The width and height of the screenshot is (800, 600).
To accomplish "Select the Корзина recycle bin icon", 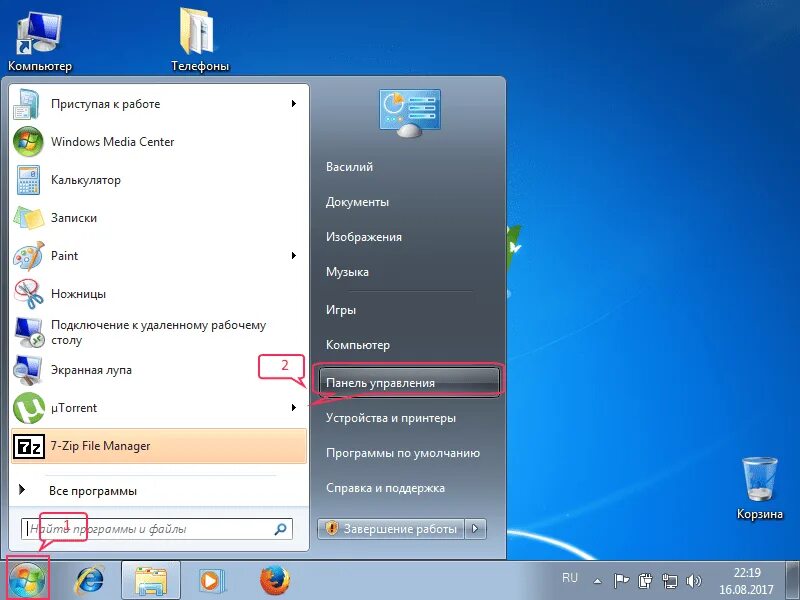I will (x=760, y=479).
